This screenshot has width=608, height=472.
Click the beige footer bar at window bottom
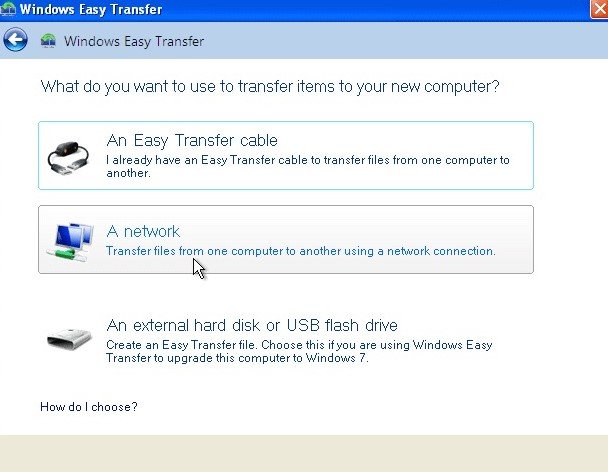pos(304,453)
